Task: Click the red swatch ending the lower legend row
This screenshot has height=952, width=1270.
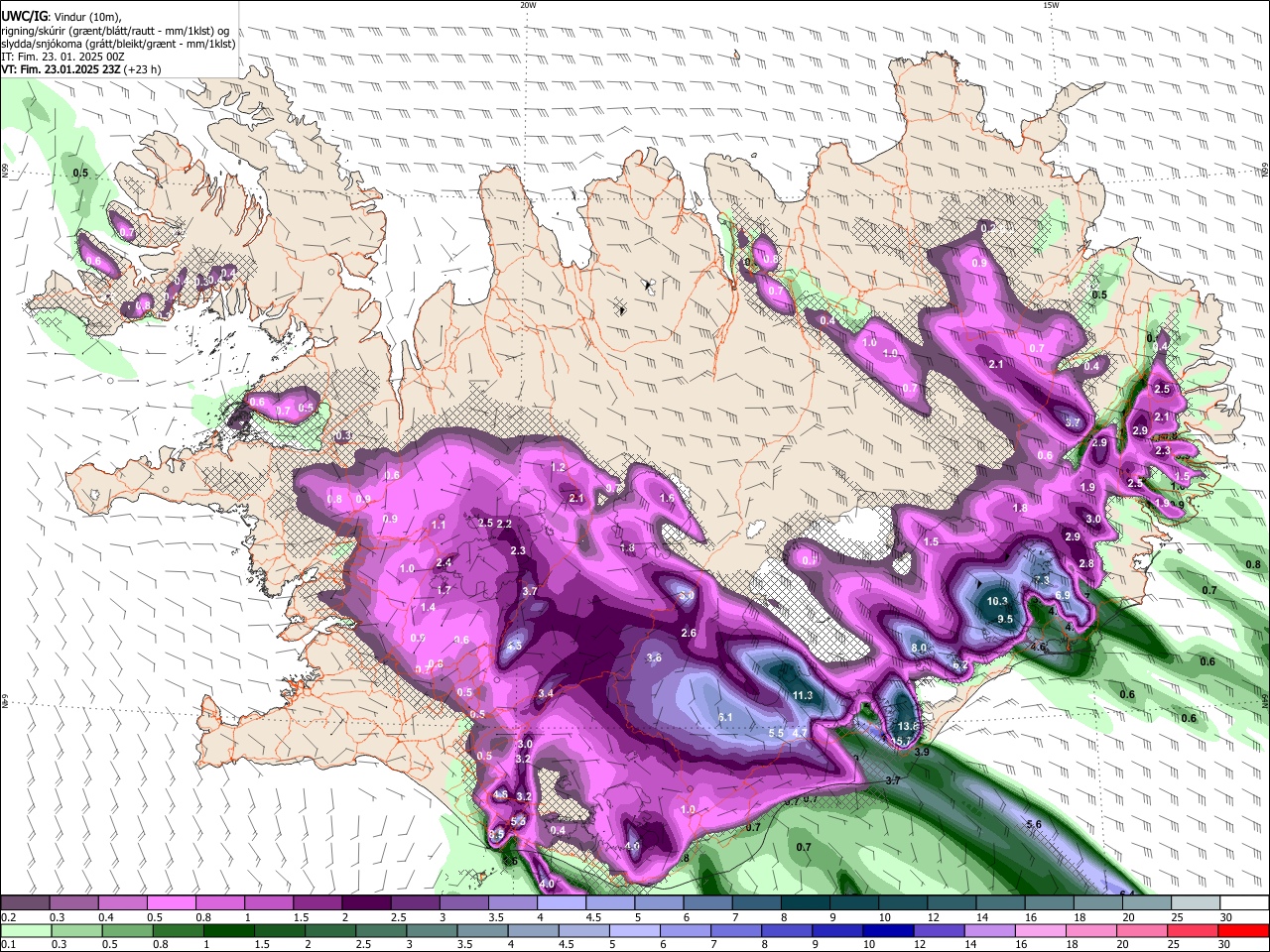Action: pos(1243,930)
